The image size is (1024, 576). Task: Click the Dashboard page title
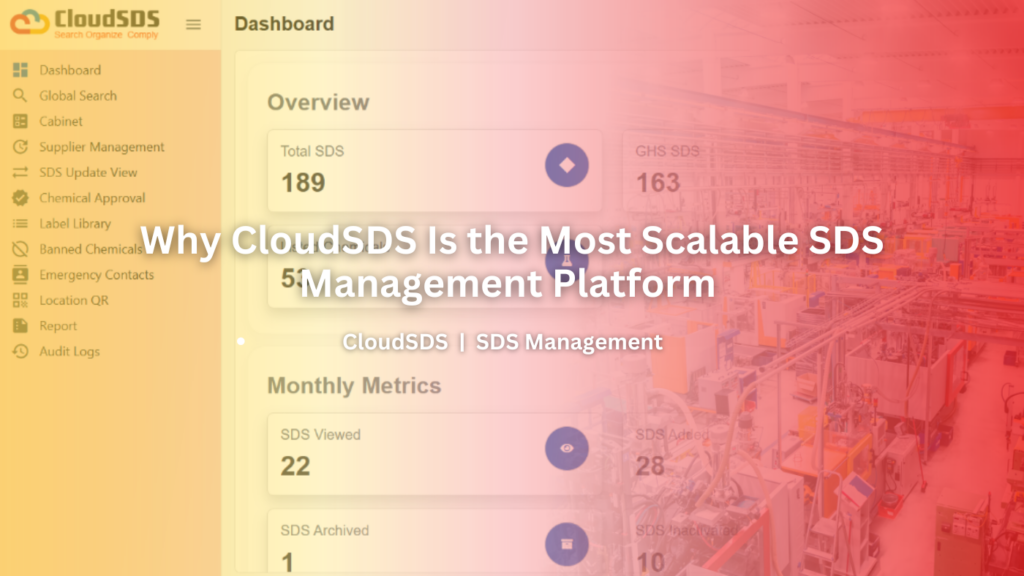[x=284, y=24]
